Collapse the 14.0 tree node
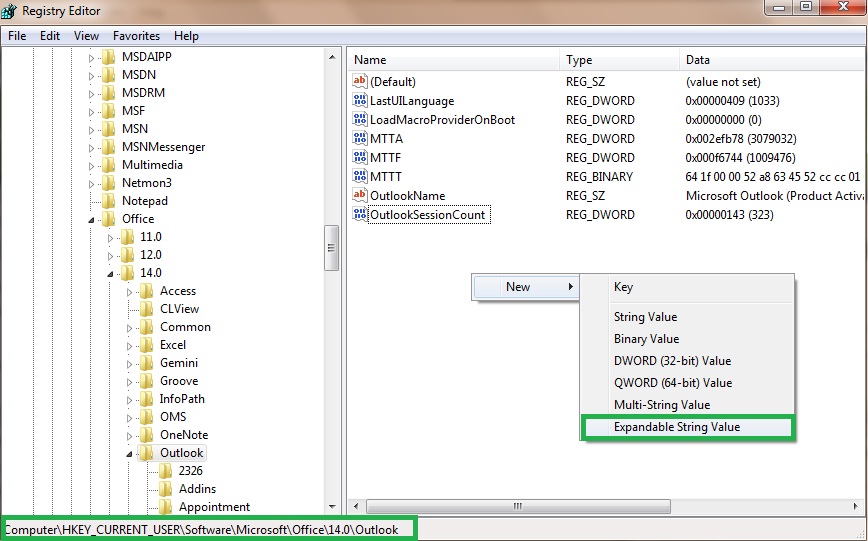The image size is (868, 541). pos(110,274)
